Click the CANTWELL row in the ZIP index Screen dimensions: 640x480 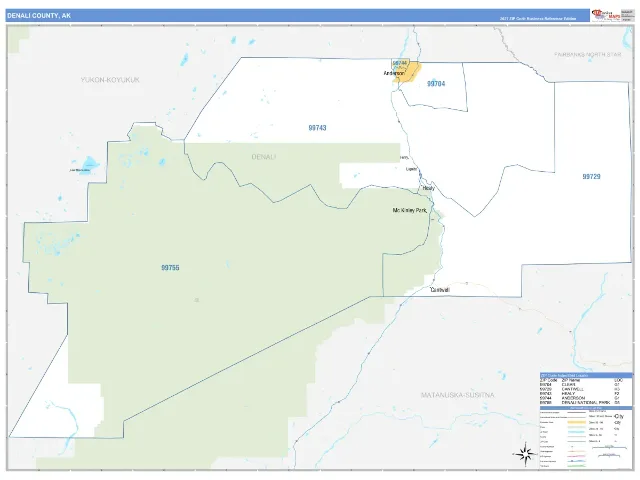581,389
